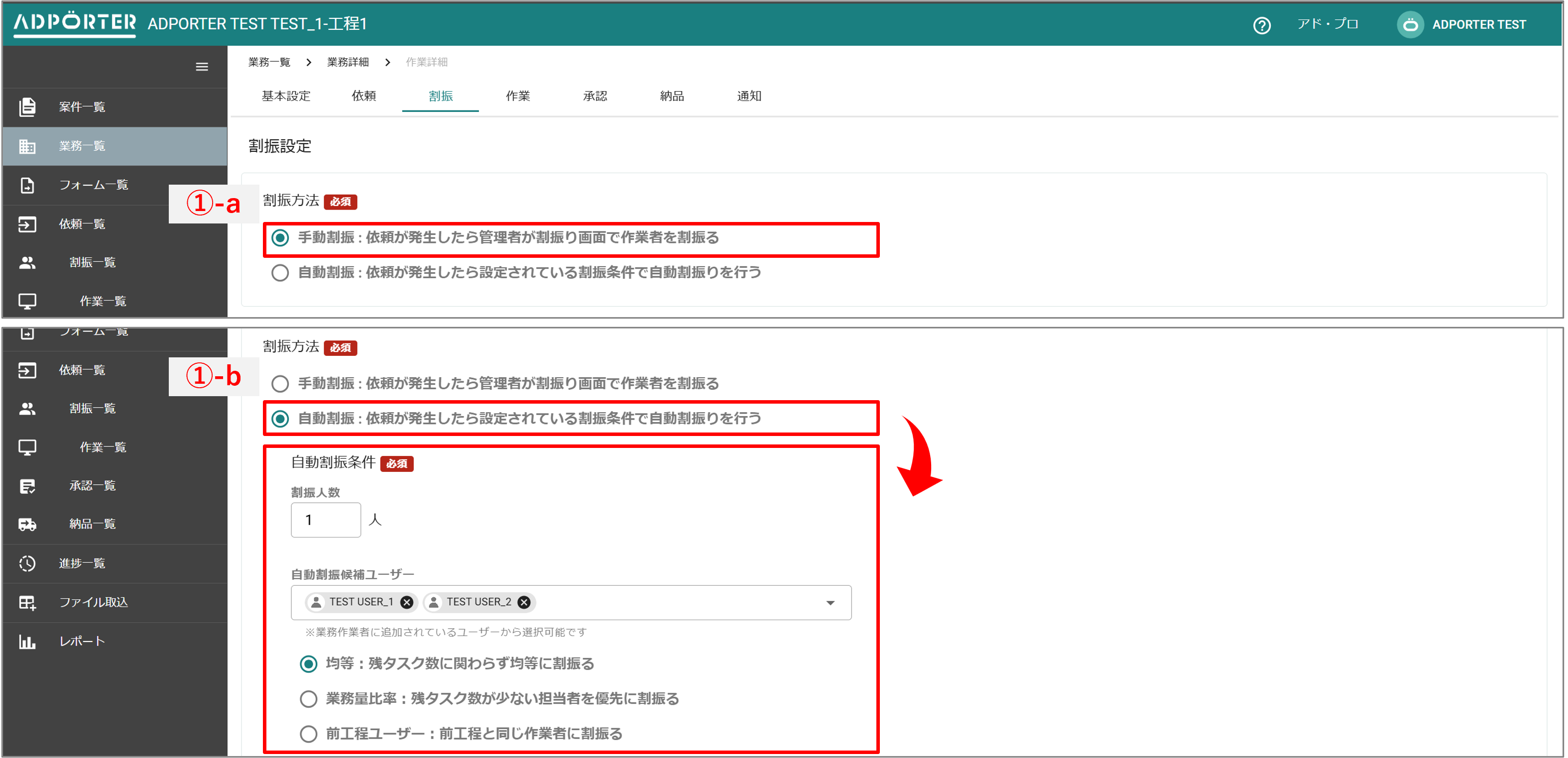Open 納品一覧 sidebar menu item
The width and height of the screenshot is (1568, 758).
point(115,525)
